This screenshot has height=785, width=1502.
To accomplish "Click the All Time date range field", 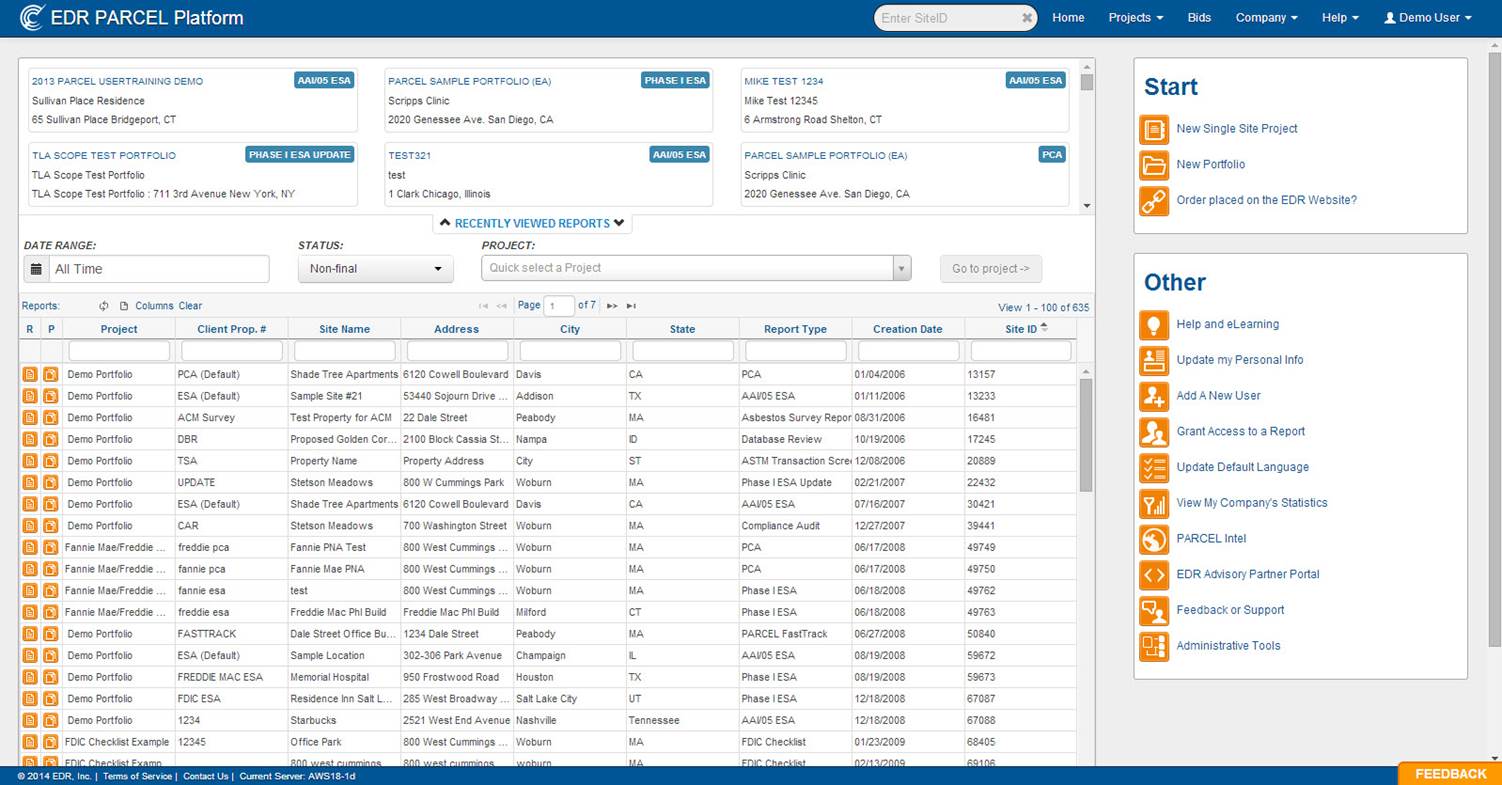I will pos(159,269).
